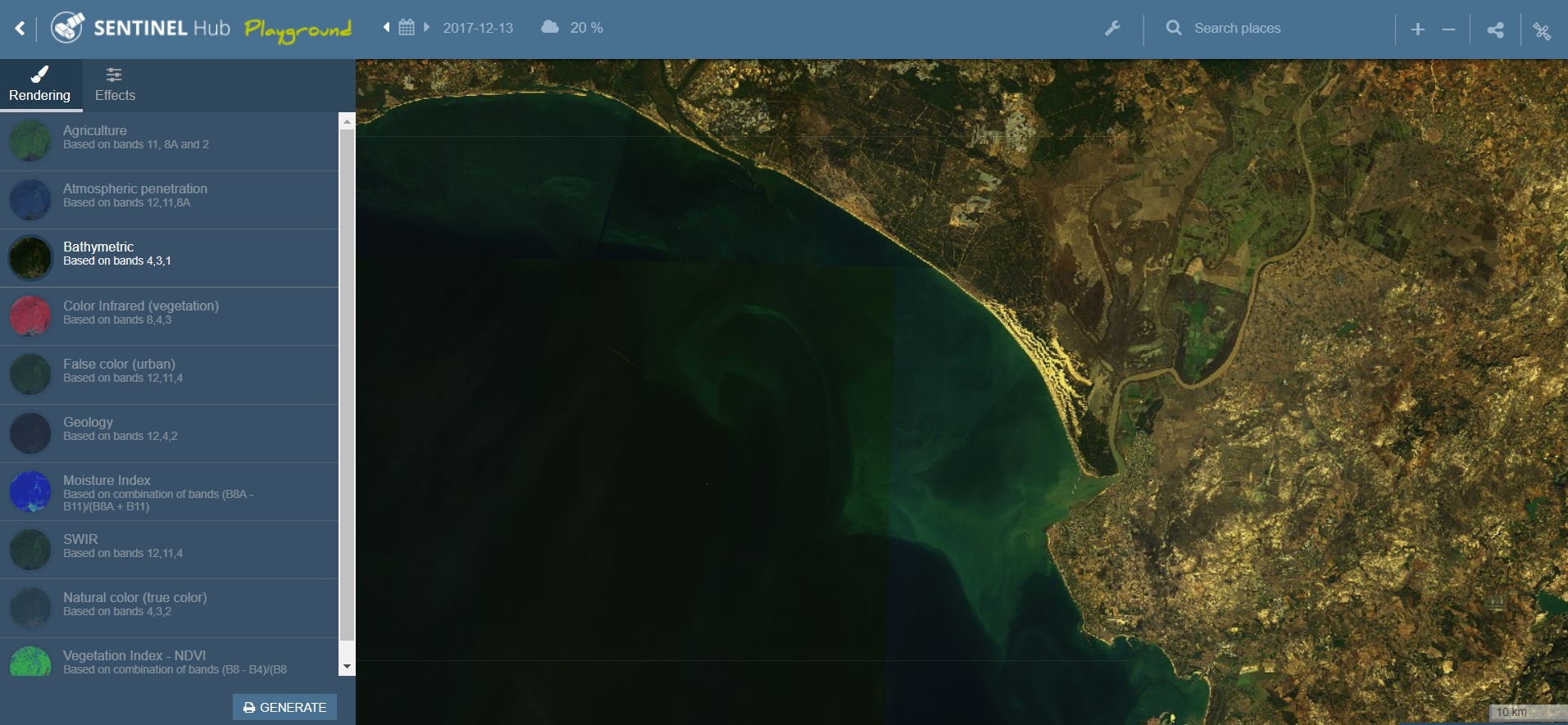Viewport: 1568px width, 725px height.
Task: Click the False color (urban) thumbnail
Action: [x=30, y=374]
